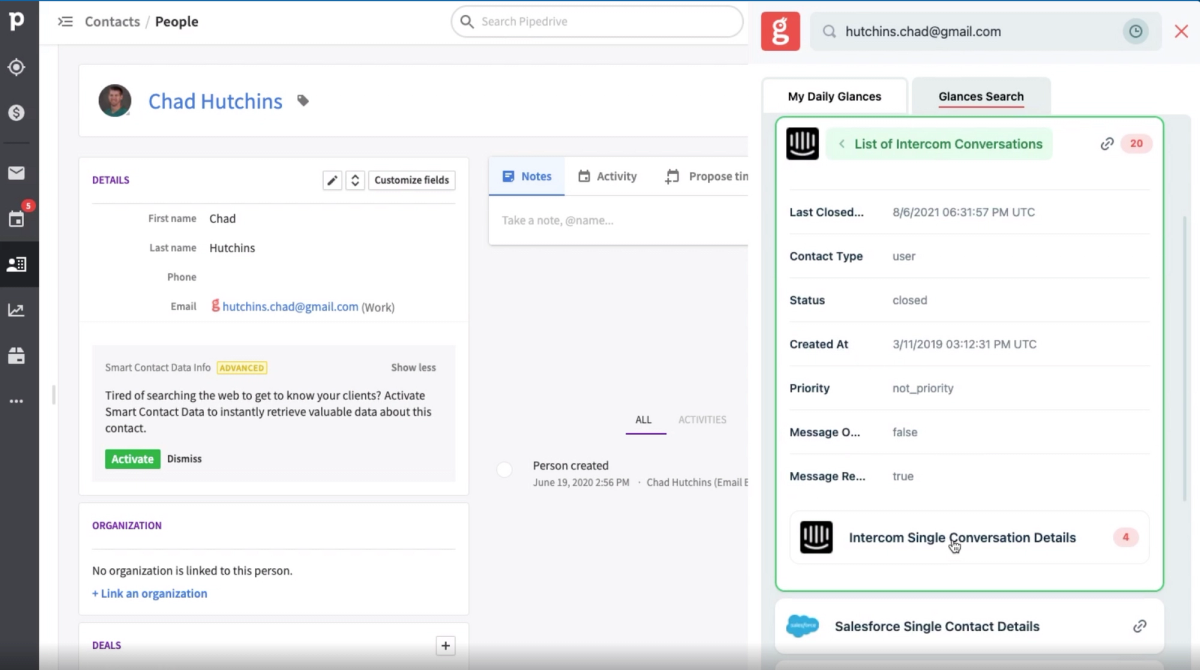
Task: Dismiss the Smart Contact Data prompt
Action: (x=184, y=459)
